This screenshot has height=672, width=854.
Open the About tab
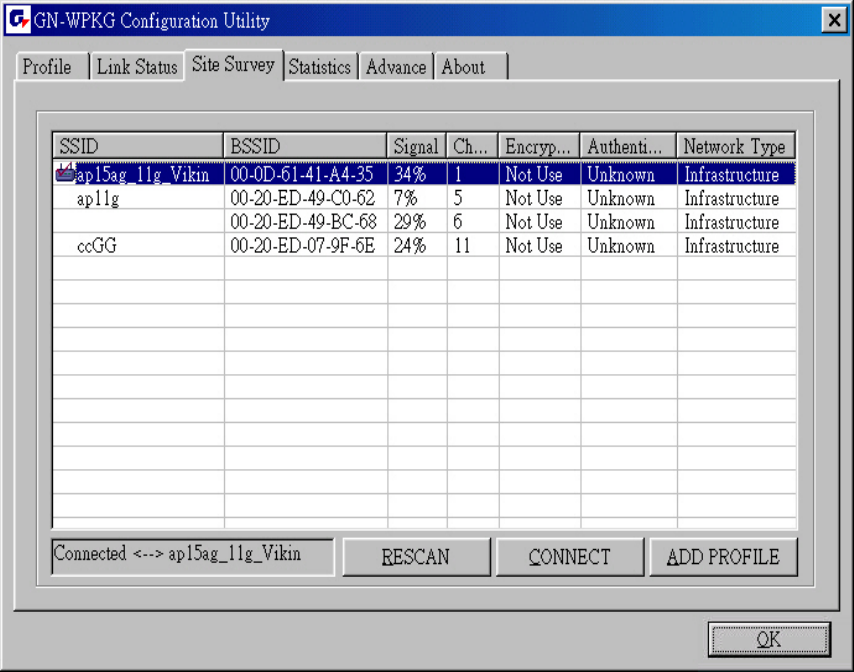(x=463, y=67)
